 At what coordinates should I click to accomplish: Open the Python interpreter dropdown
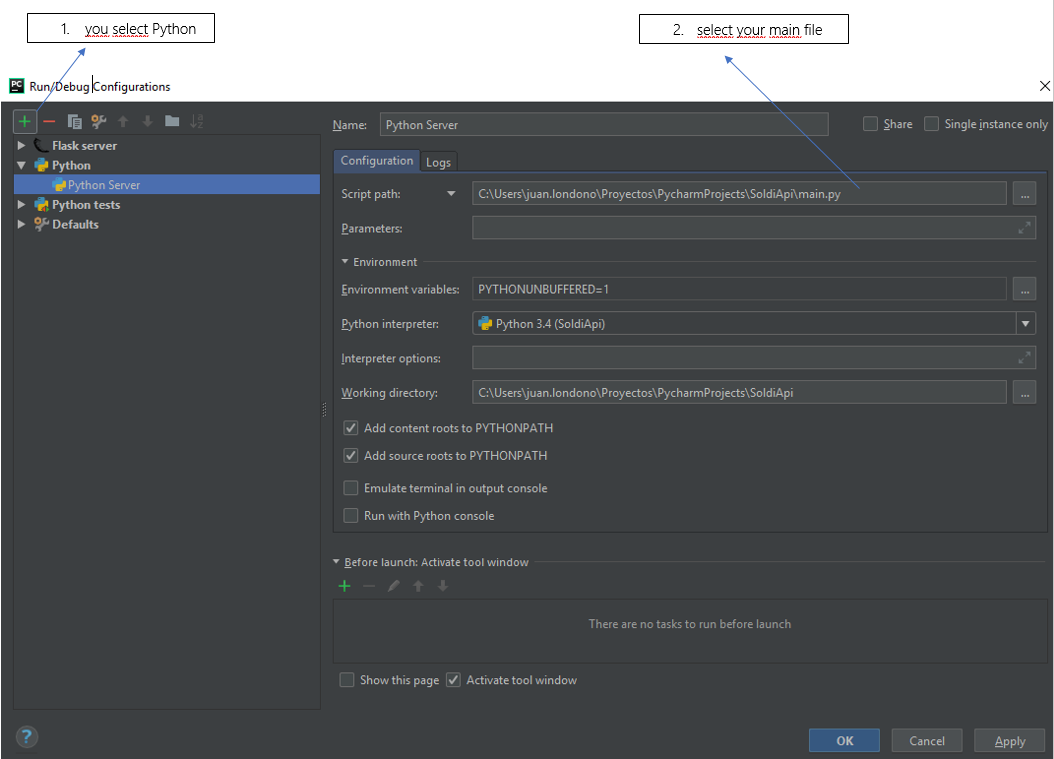click(1025, 323)
